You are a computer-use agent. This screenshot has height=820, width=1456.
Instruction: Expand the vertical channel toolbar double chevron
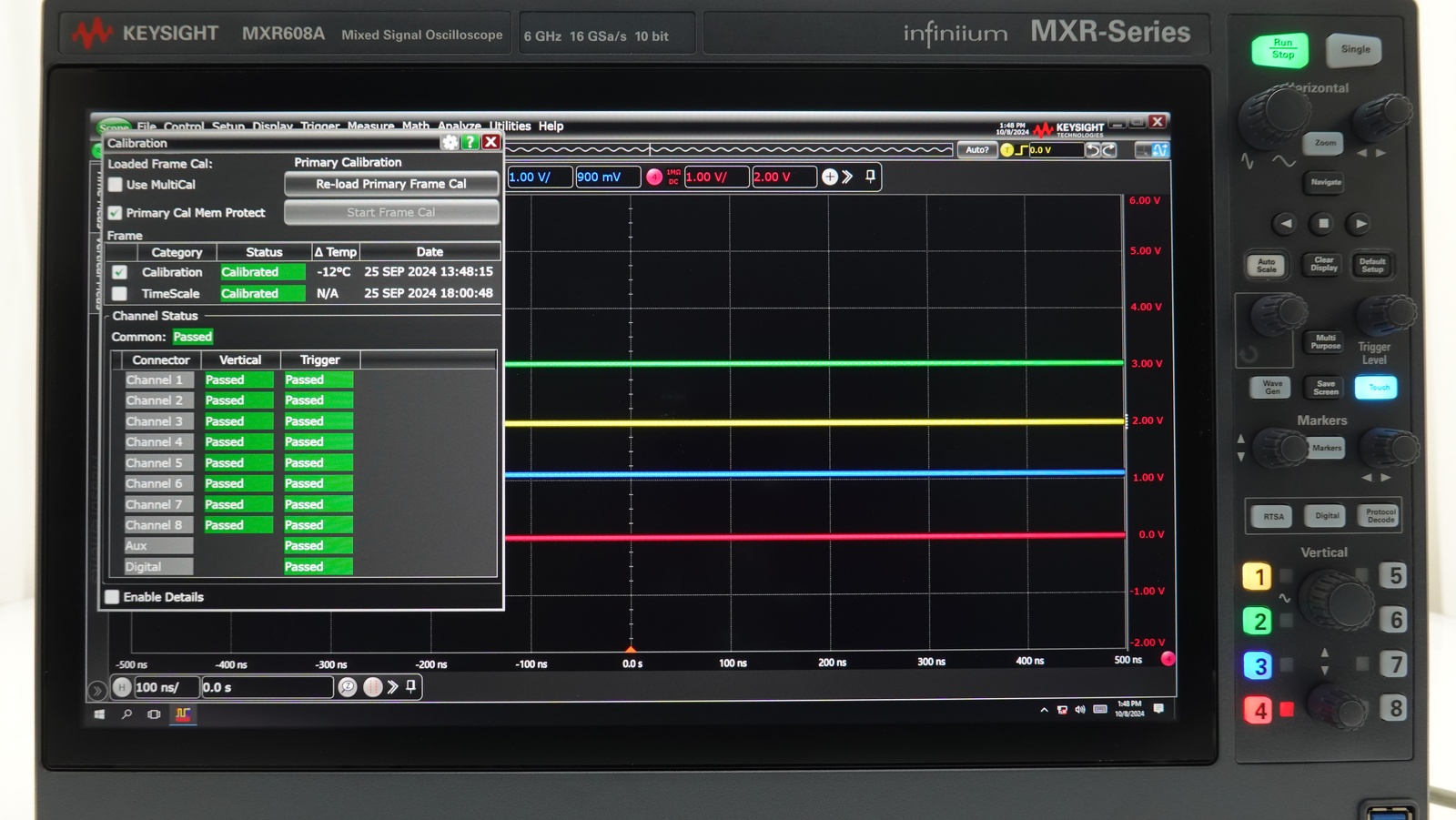coord(847,177)
